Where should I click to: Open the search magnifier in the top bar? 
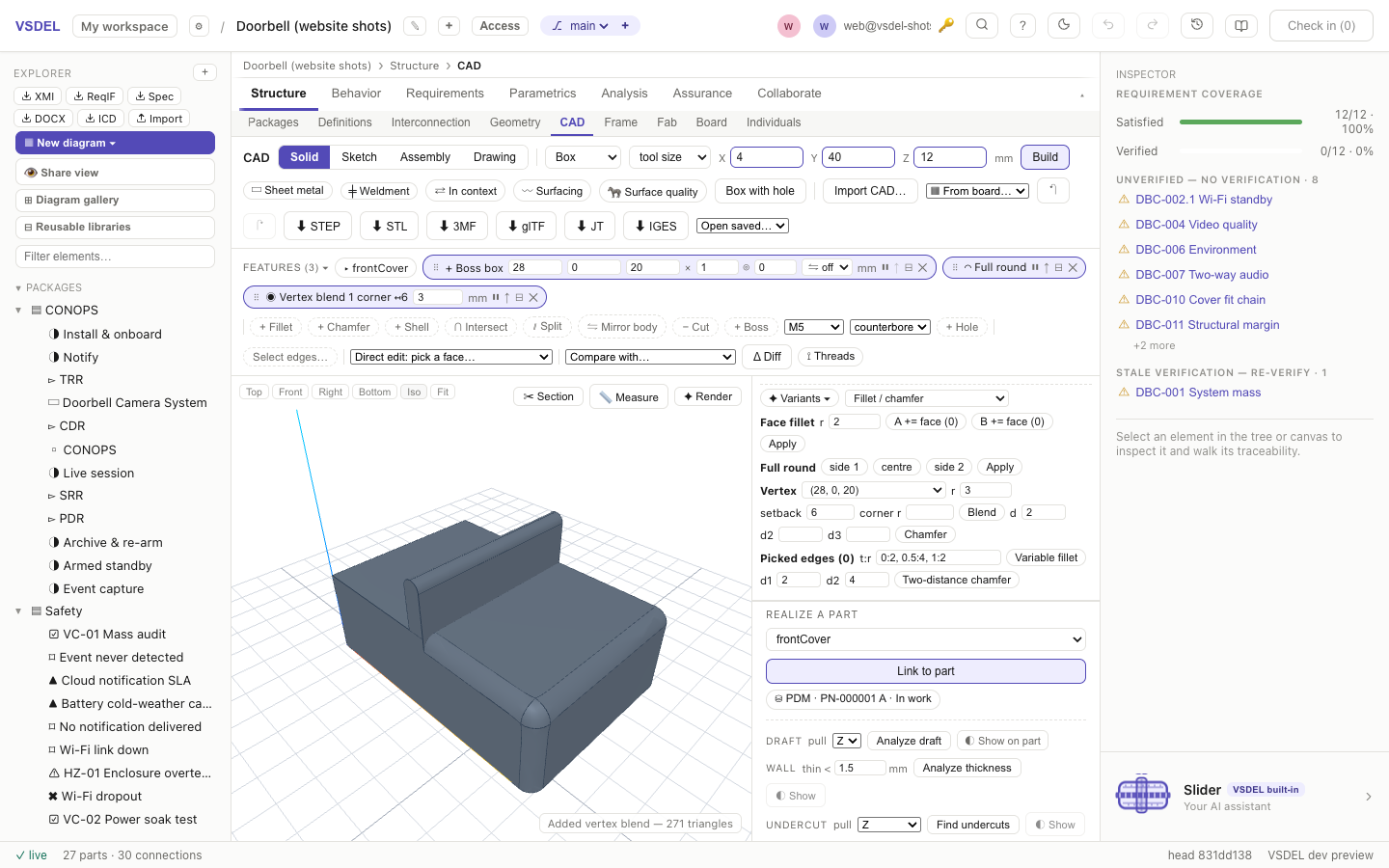coord(982,26)
